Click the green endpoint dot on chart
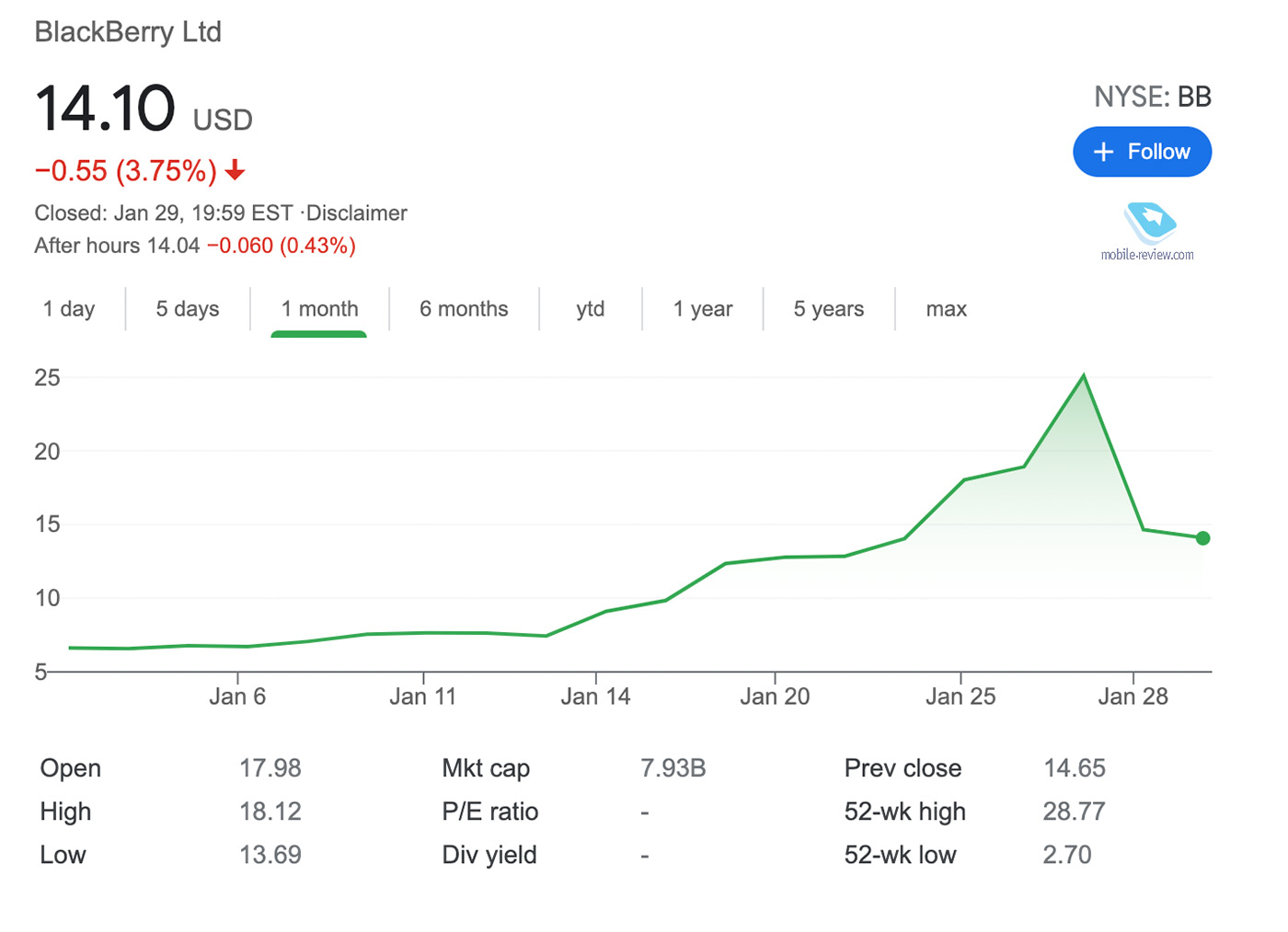 point(1202,538)
